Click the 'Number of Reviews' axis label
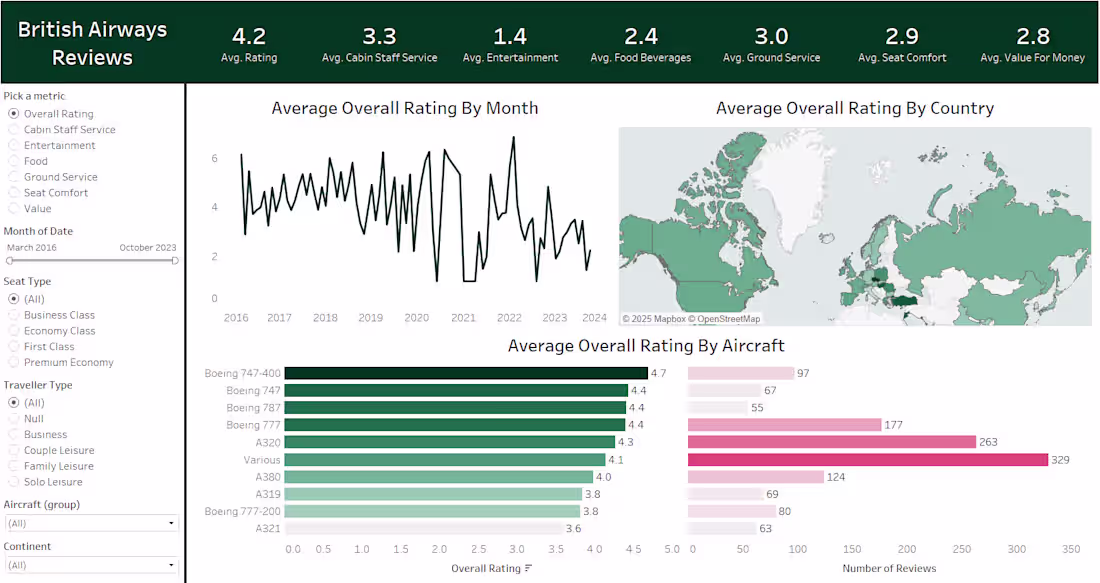Image resolution: width=1100 pixels, height=583 pixels. pos(889,568)
